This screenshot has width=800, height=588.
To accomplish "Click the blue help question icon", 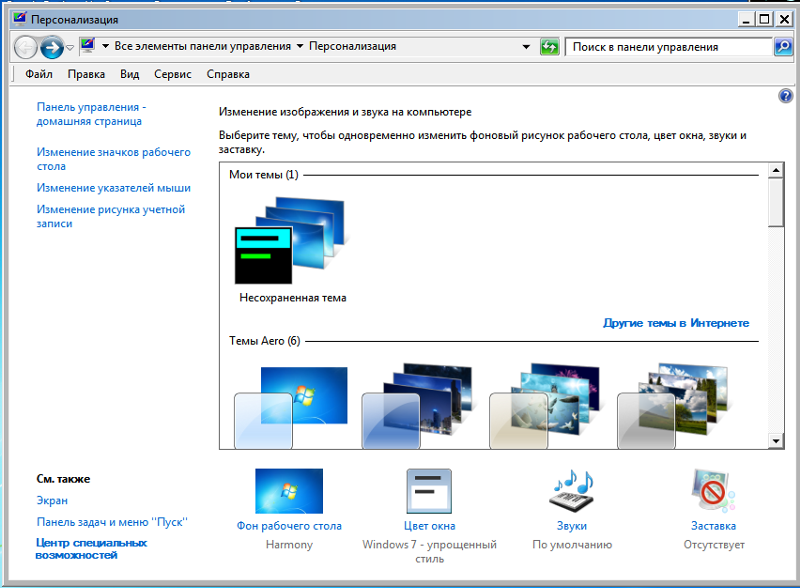I will tap(785, 95).
